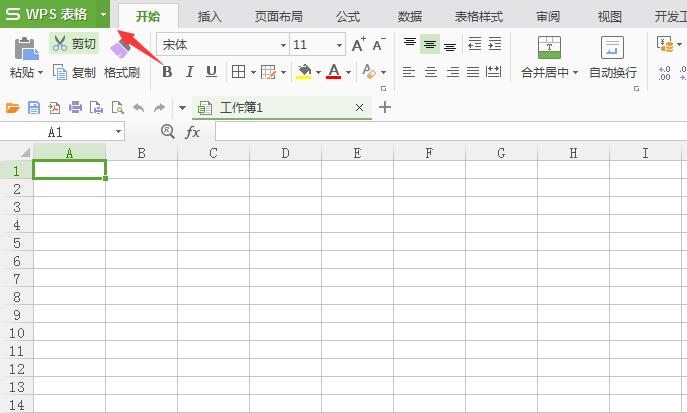Open border dropdown arrow
The width and height of the screenshot is (687, 413).
click(x=253, y=72)
